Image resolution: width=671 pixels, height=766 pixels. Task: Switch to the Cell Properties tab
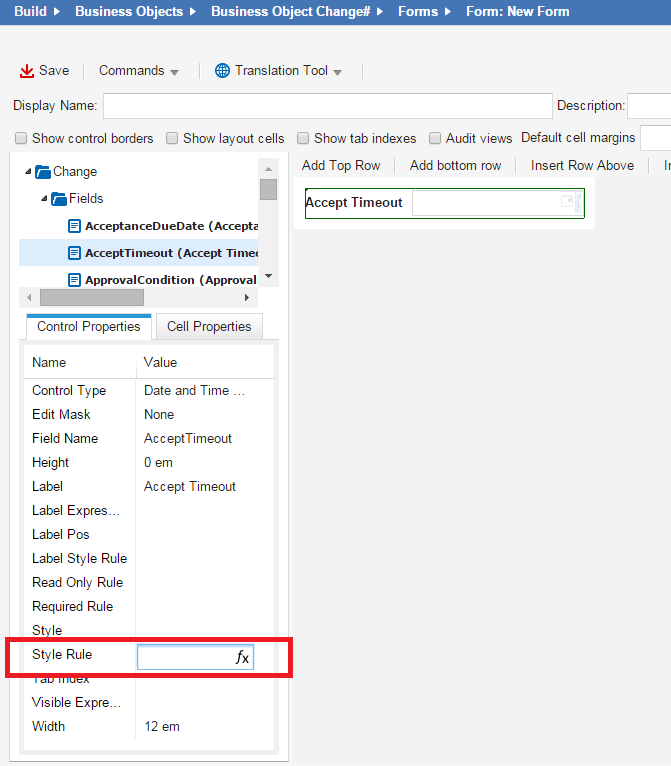point(209,326)
